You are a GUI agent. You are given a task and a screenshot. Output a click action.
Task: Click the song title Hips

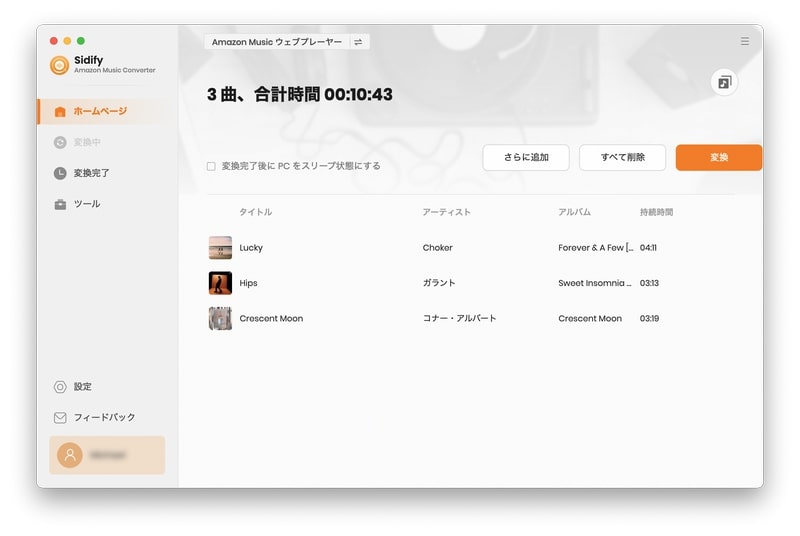pyautogui.click(x=248, y=283)
